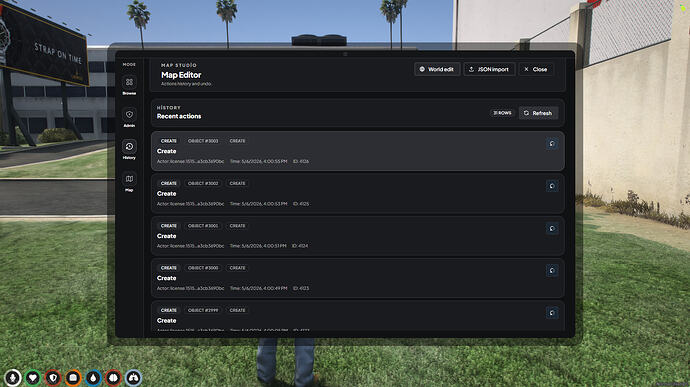Viewport: 690px width, 387px height.
Task: Click the 31 ROWS badge
Action: 502,113
